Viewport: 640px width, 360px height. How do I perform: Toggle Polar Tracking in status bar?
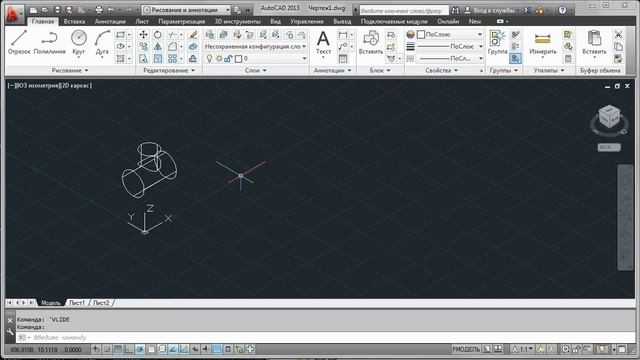tap(140, 349)
